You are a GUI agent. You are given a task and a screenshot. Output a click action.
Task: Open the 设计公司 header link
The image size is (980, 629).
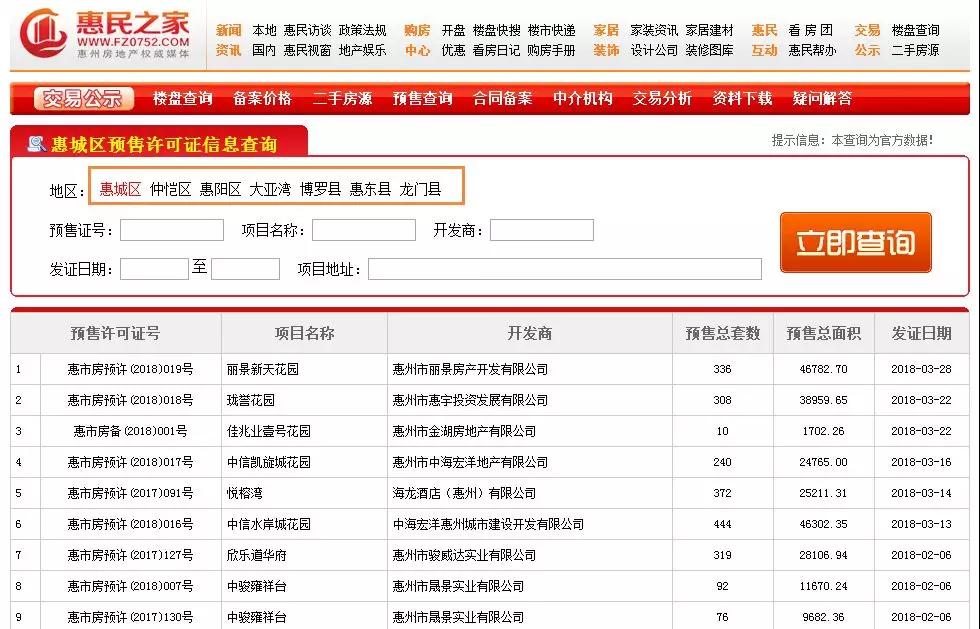point(654,50)
